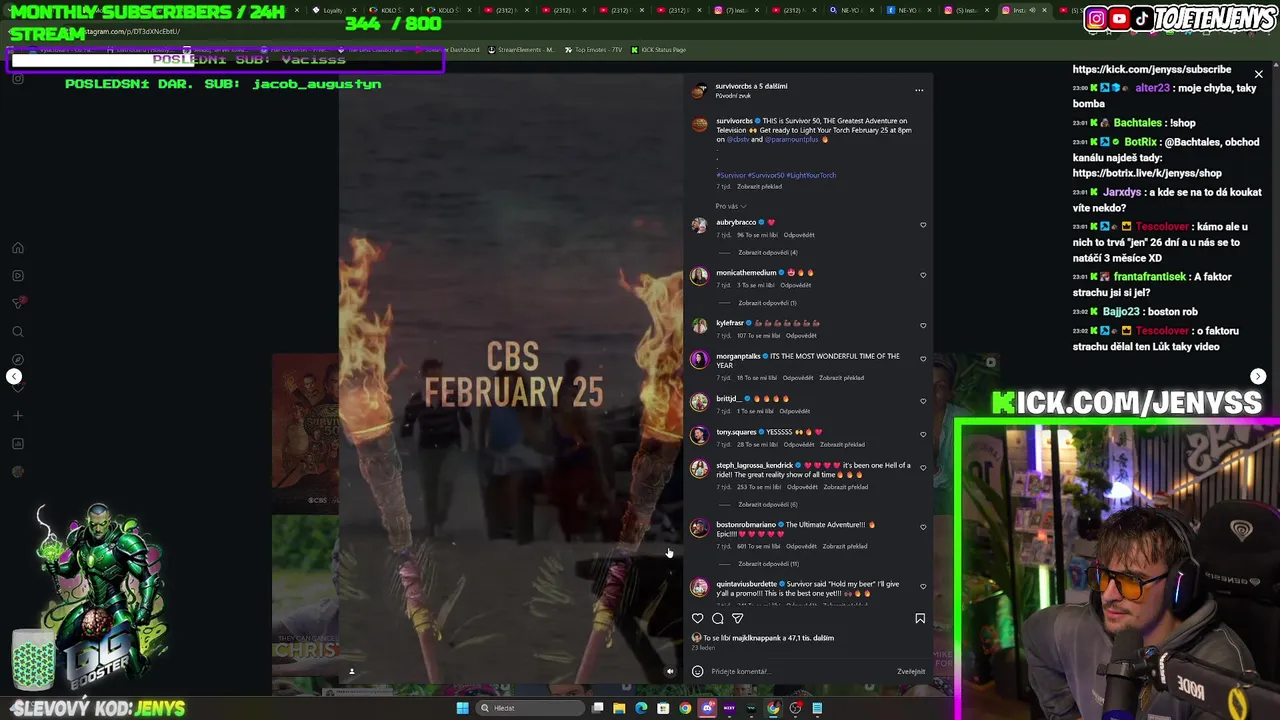
Task: Save post with bookmark icon
Action: click(x=920, y=618)
